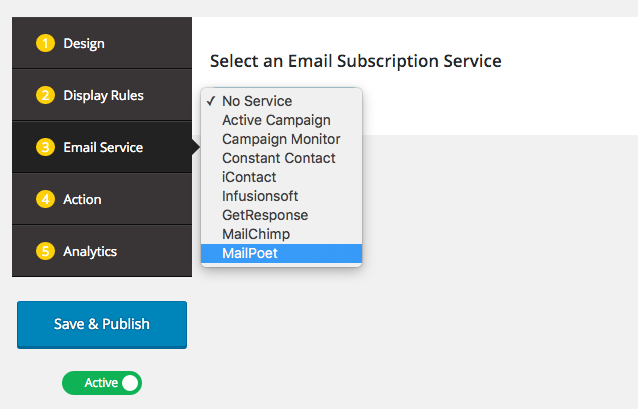
Task: Click the yellow step 3 number icon
Action: click(x=45, y=148)
